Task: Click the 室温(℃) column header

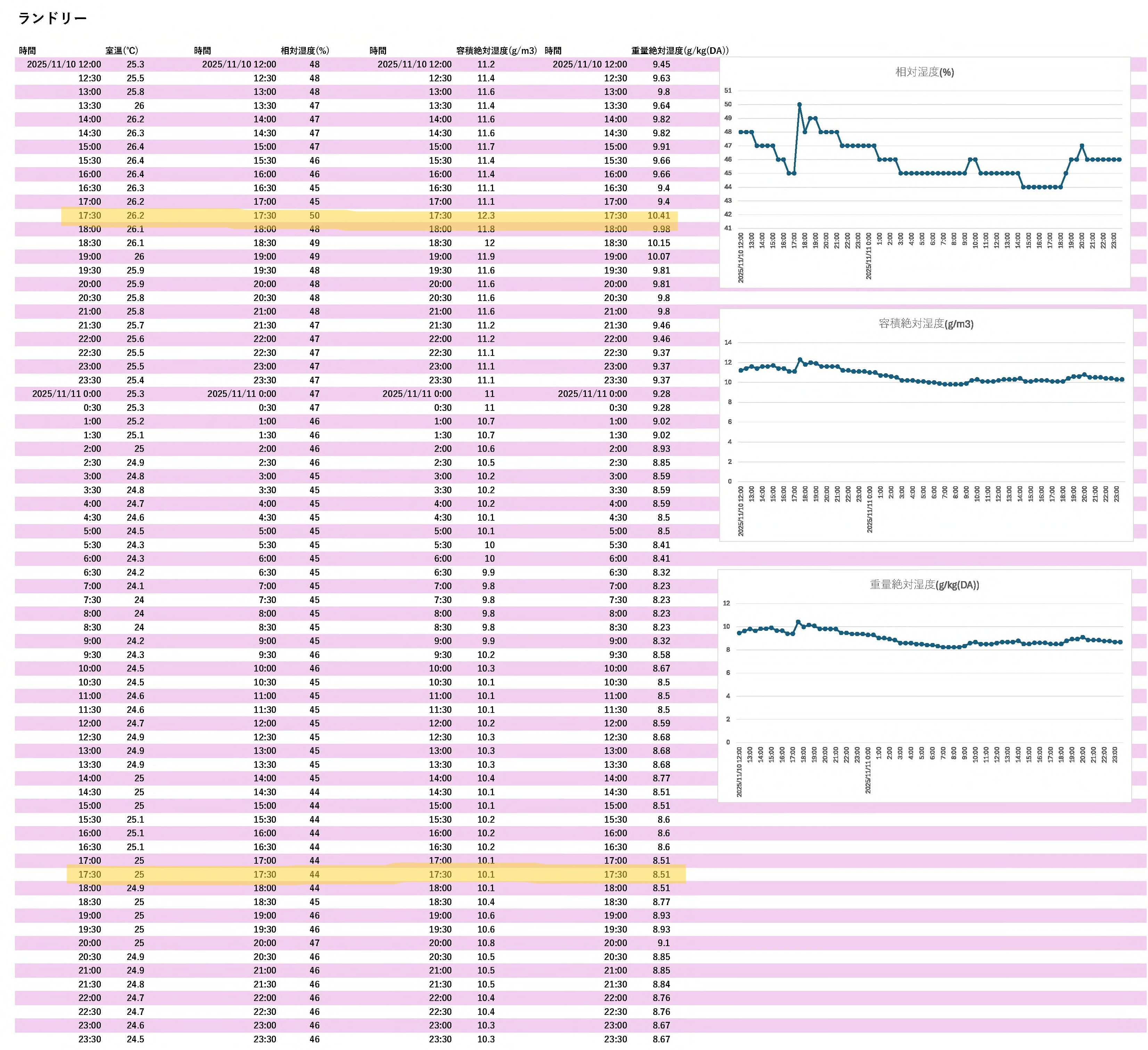Action: [x=122, y=51]
